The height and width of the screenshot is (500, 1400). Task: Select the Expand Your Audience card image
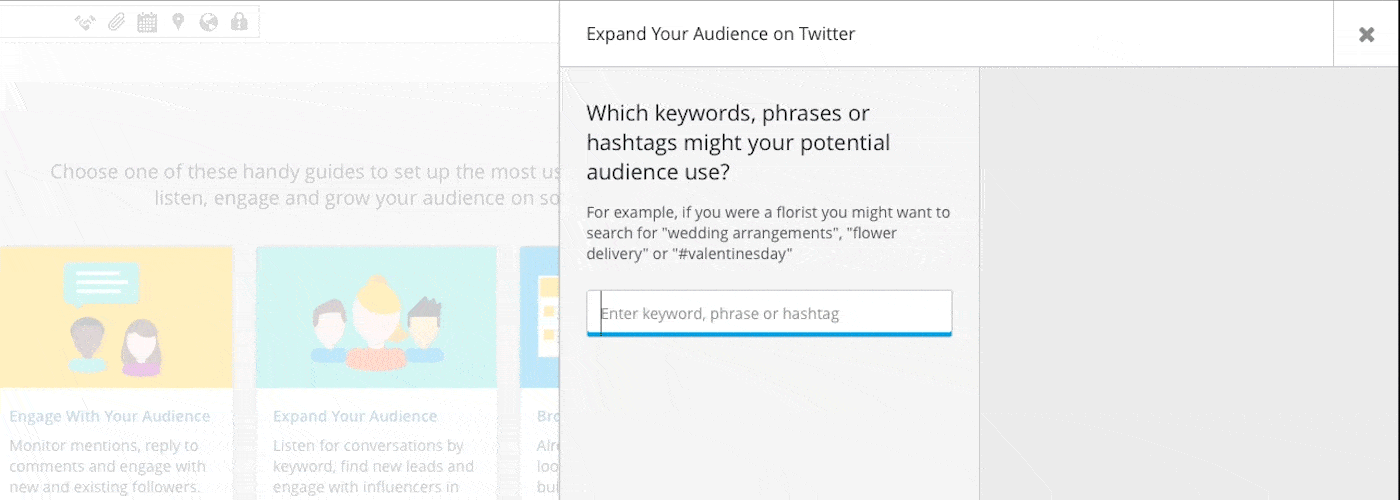click(376, 317)
